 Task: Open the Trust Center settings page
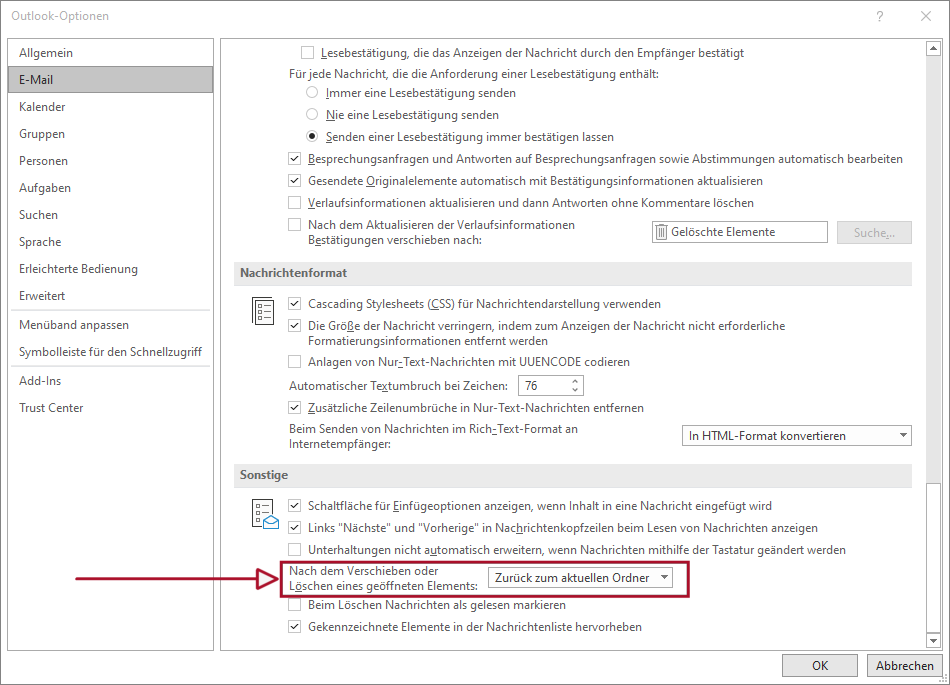(x=51, y=407)
